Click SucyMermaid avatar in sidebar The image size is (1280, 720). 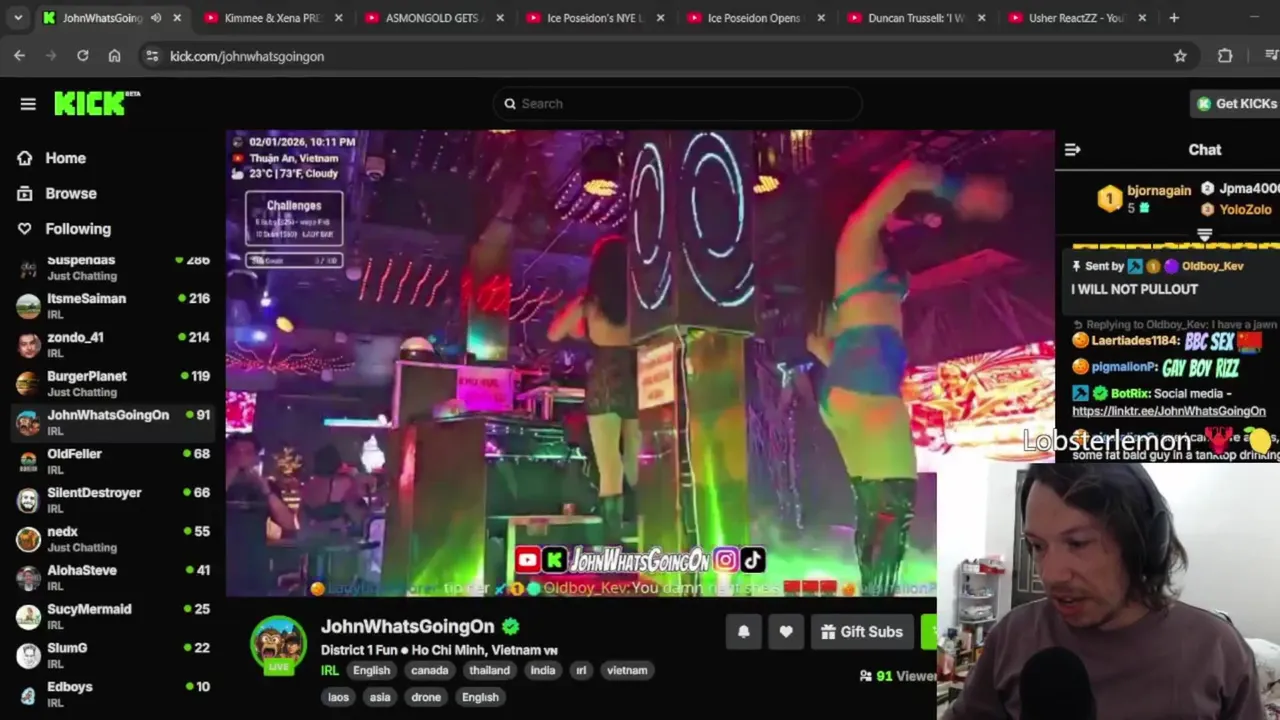tap(29, 617)
